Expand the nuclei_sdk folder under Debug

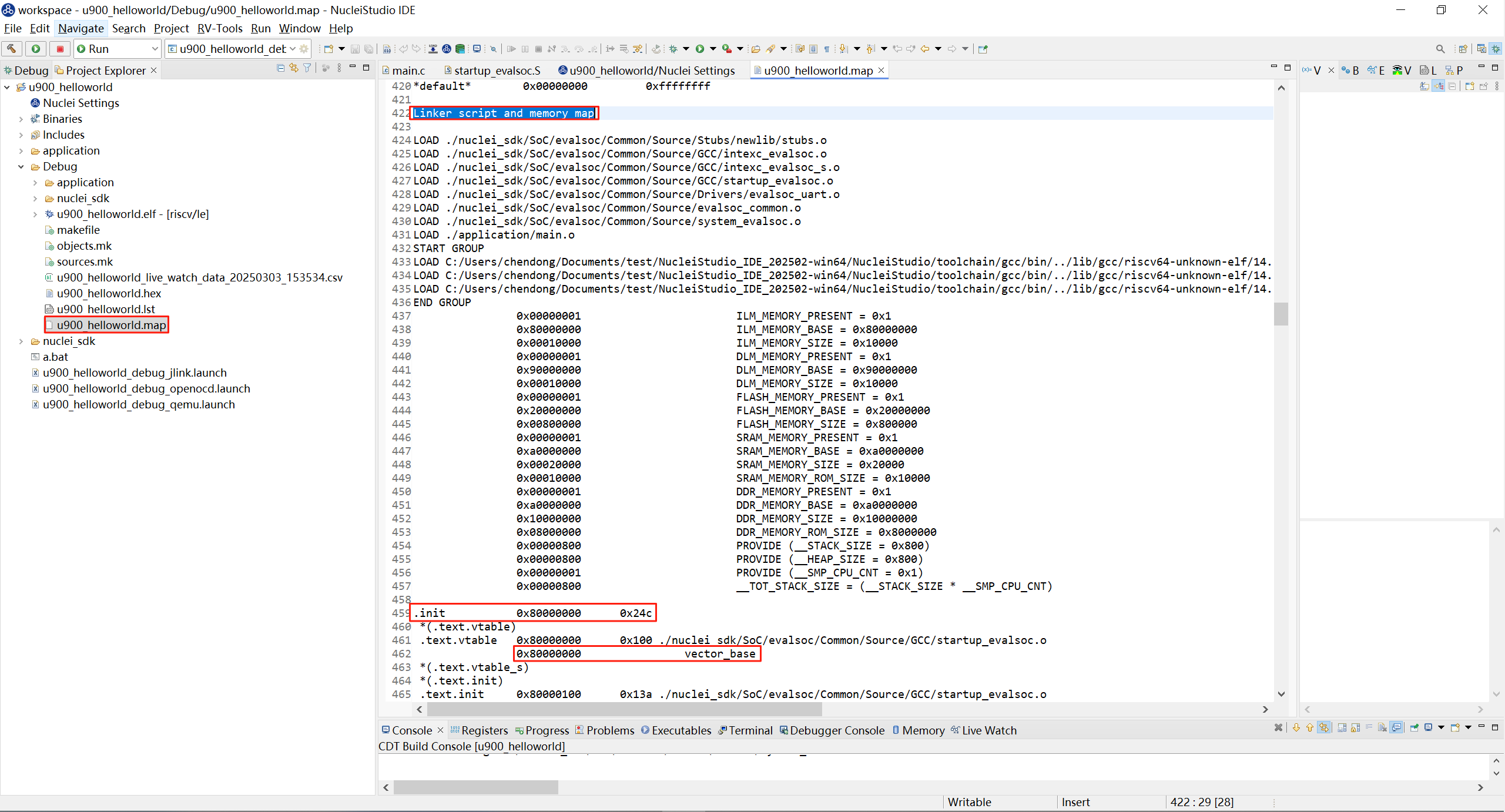pos(35,199)
